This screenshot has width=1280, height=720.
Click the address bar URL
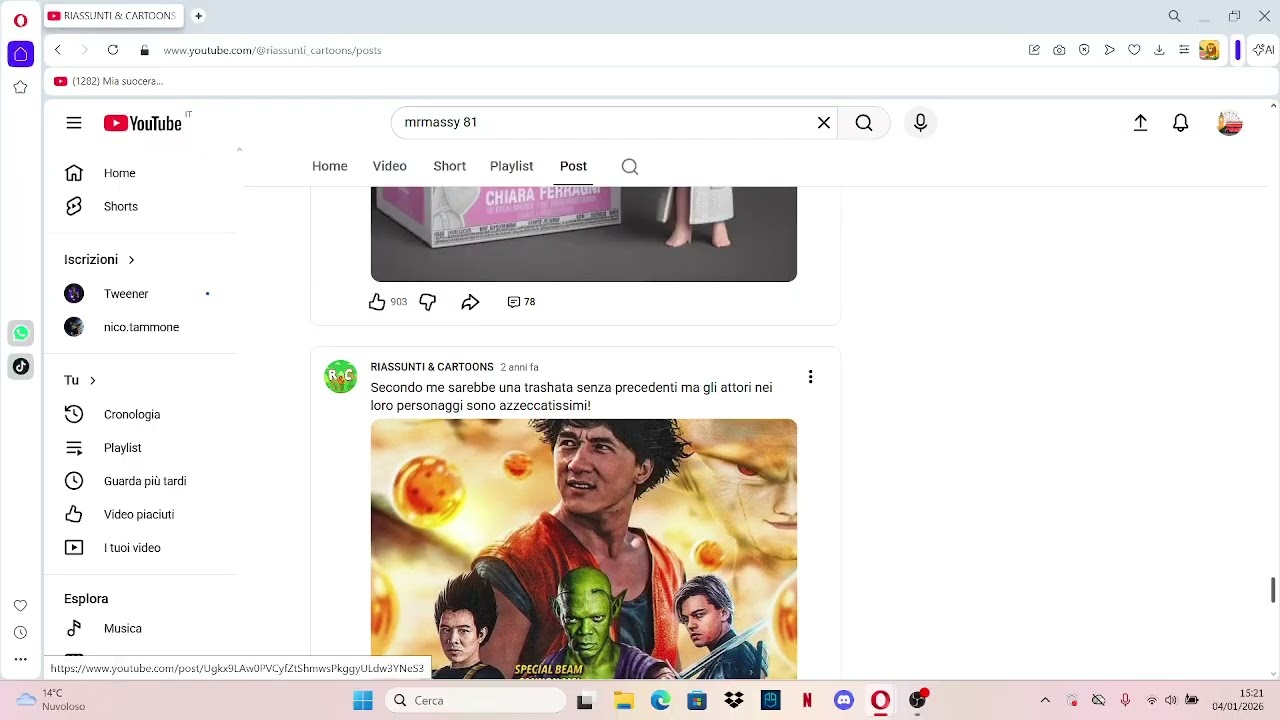[272, 50]
